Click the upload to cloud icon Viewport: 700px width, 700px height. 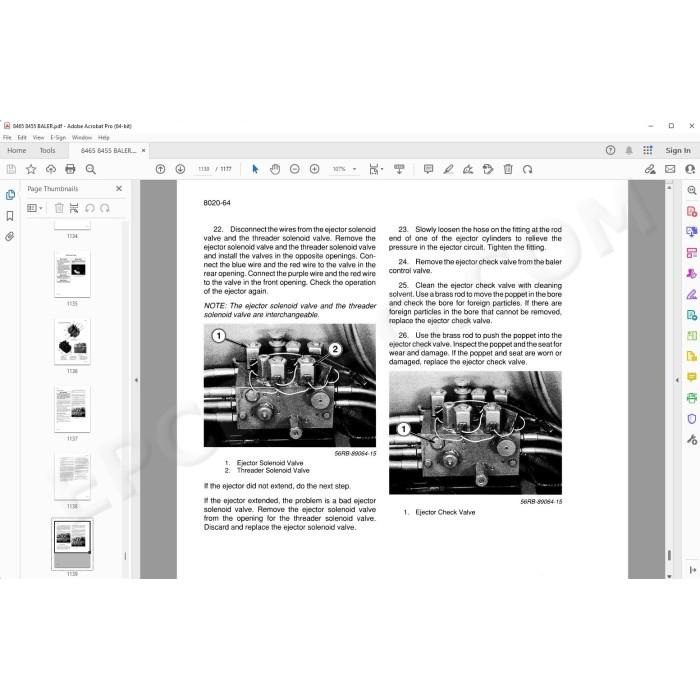click(51, 169)
